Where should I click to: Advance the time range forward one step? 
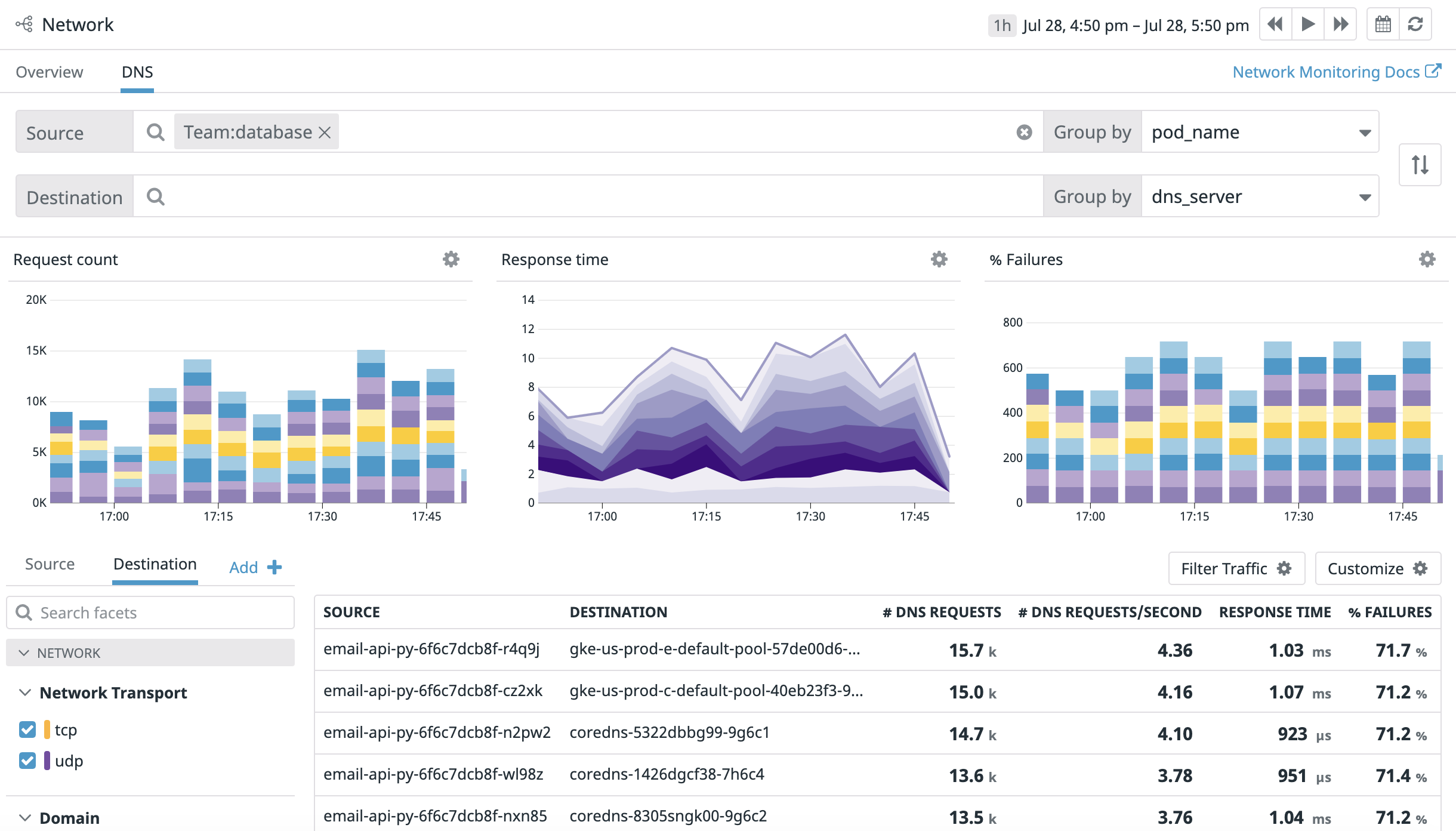click(1308, 24)
